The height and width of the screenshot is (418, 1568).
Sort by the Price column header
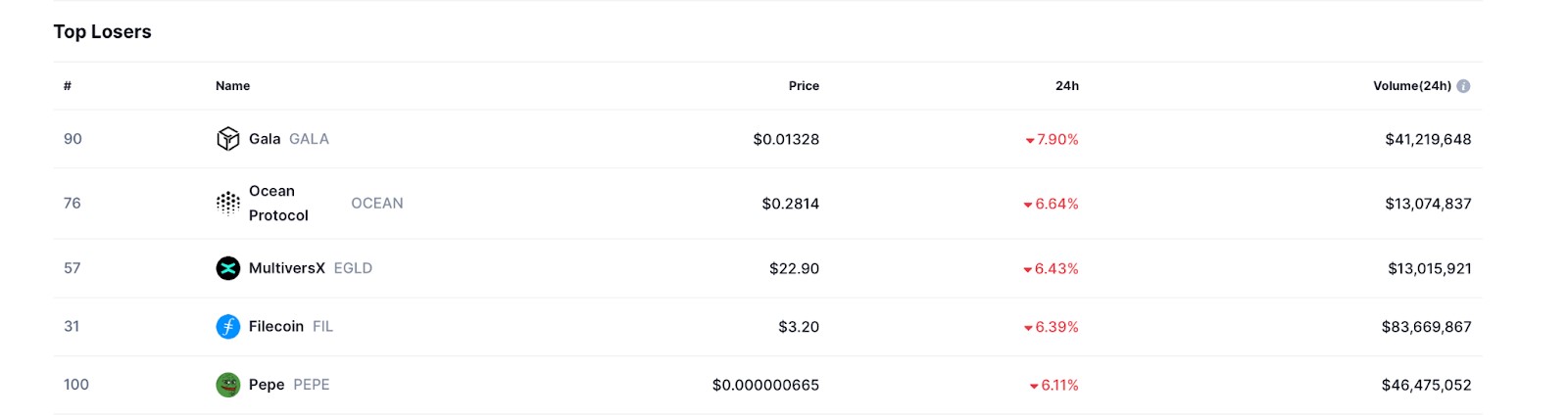click(x=804, y=86)
